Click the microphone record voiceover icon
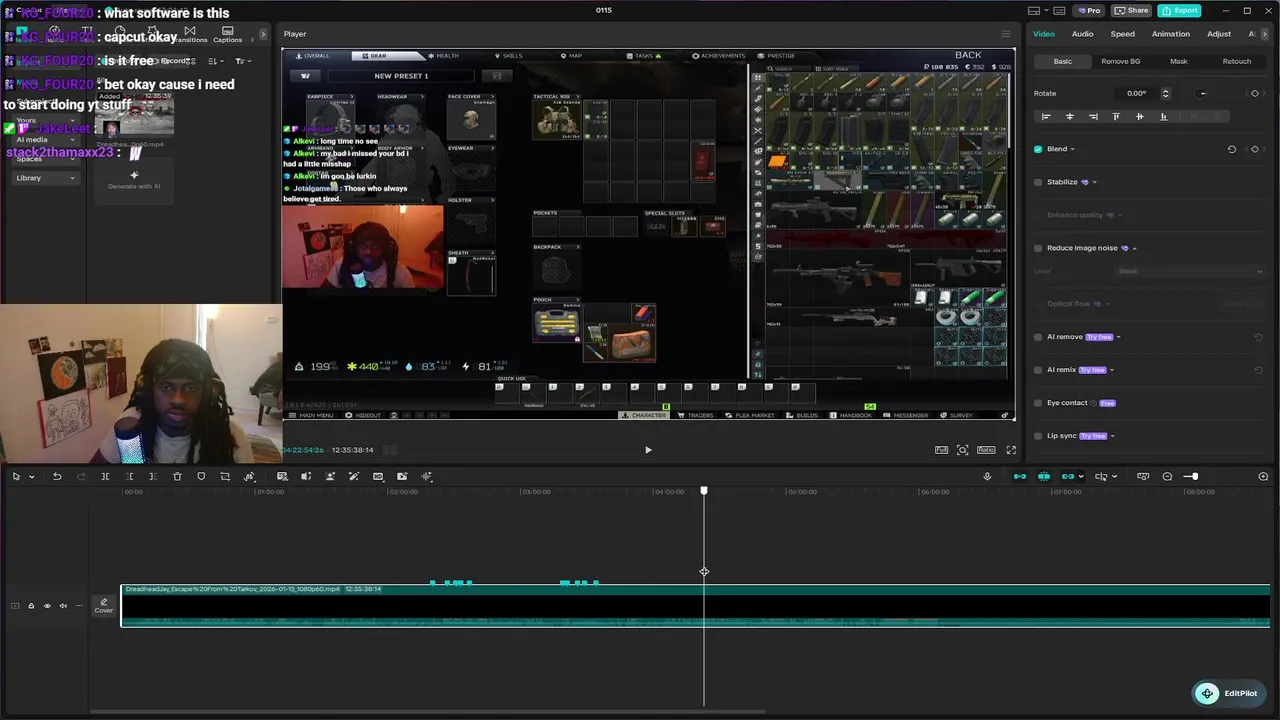This screenshot has height=720, width=1280. [x=987, y=476]
